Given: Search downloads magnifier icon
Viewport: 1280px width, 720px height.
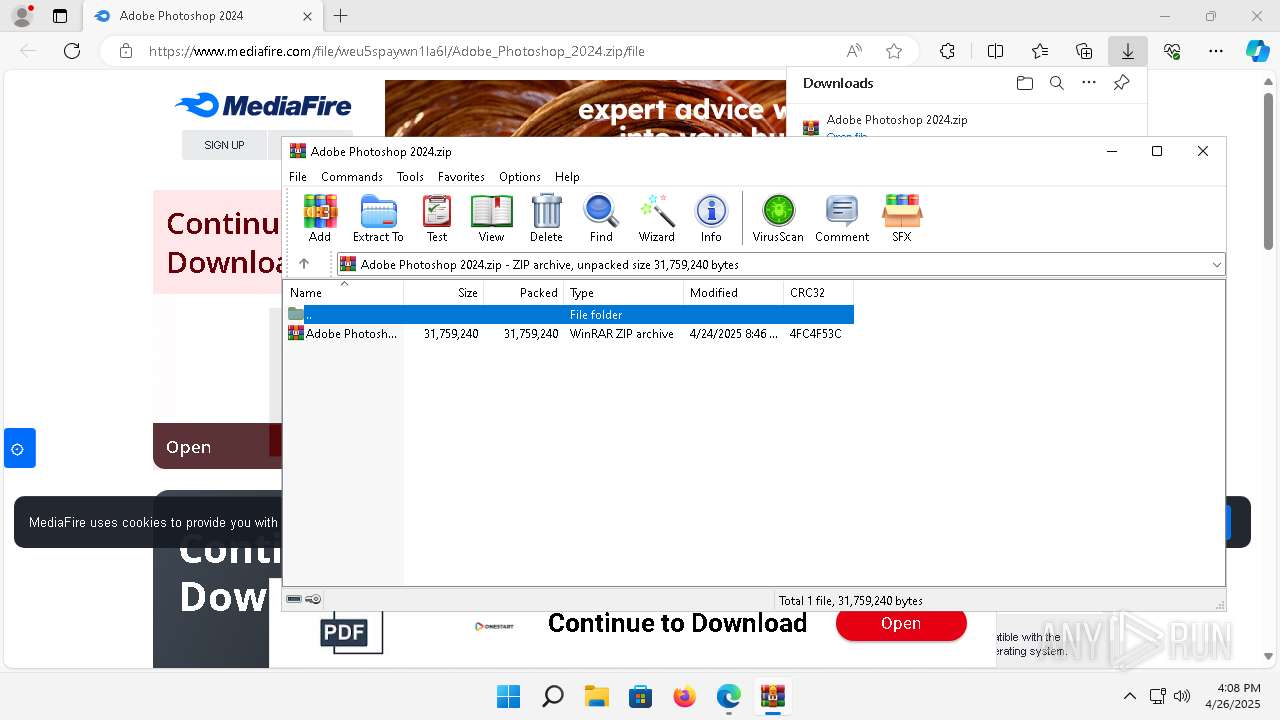Looking at the screenshot, I should coord(1056,83).
